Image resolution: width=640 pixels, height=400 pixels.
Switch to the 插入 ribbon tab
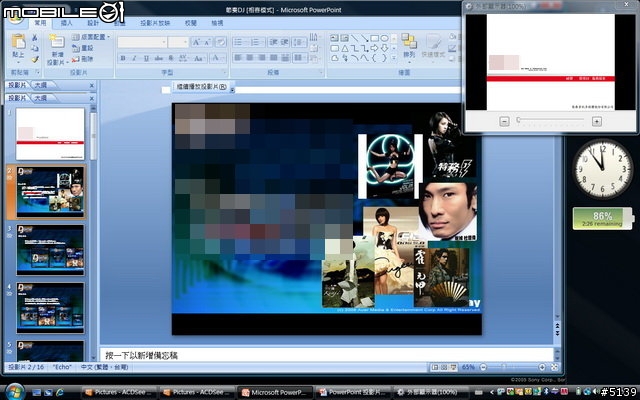(67, 23)
